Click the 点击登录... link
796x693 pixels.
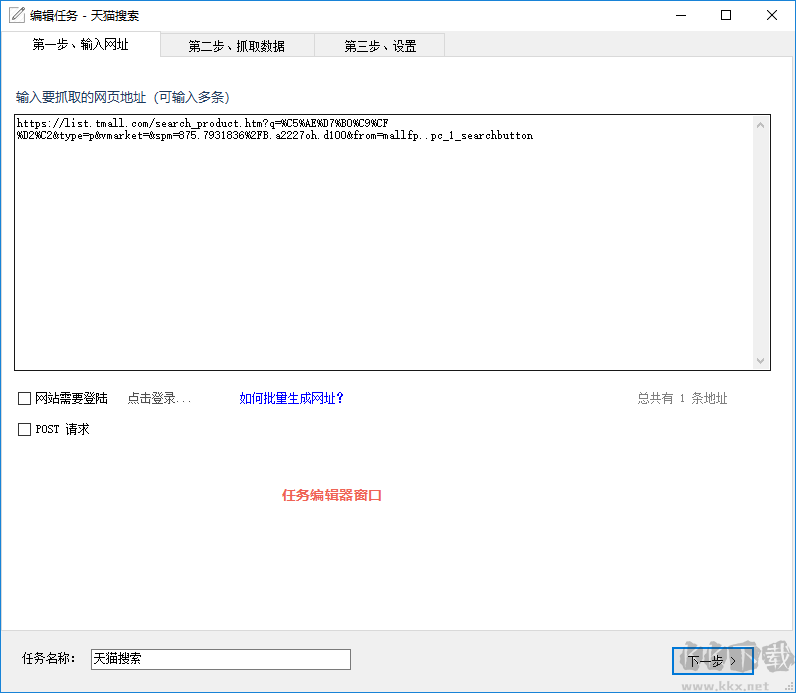159,399
